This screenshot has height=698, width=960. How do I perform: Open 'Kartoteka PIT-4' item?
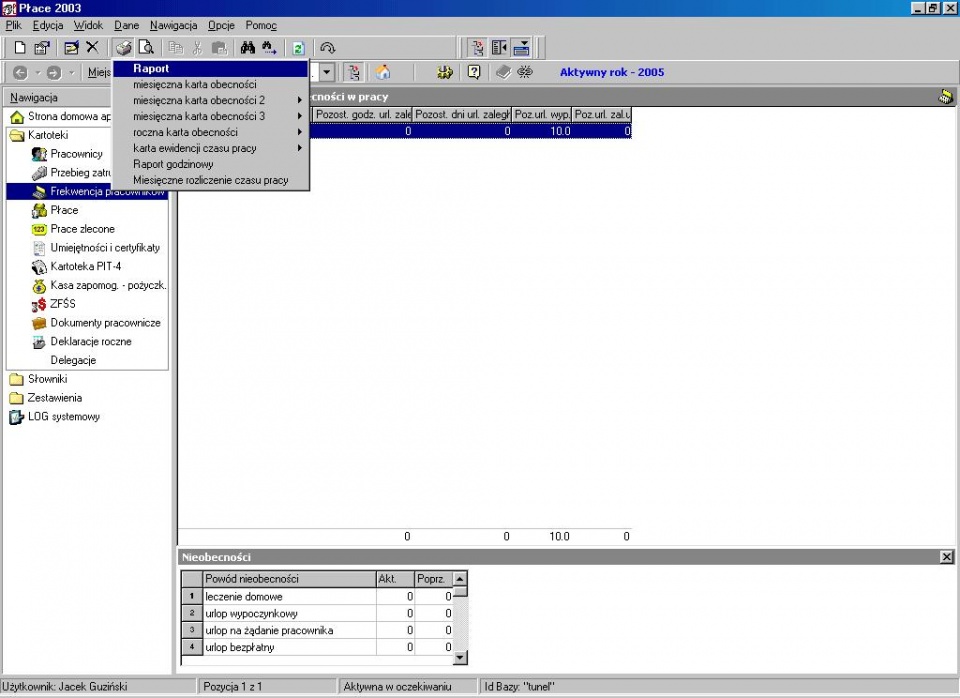tap(77, 267)
